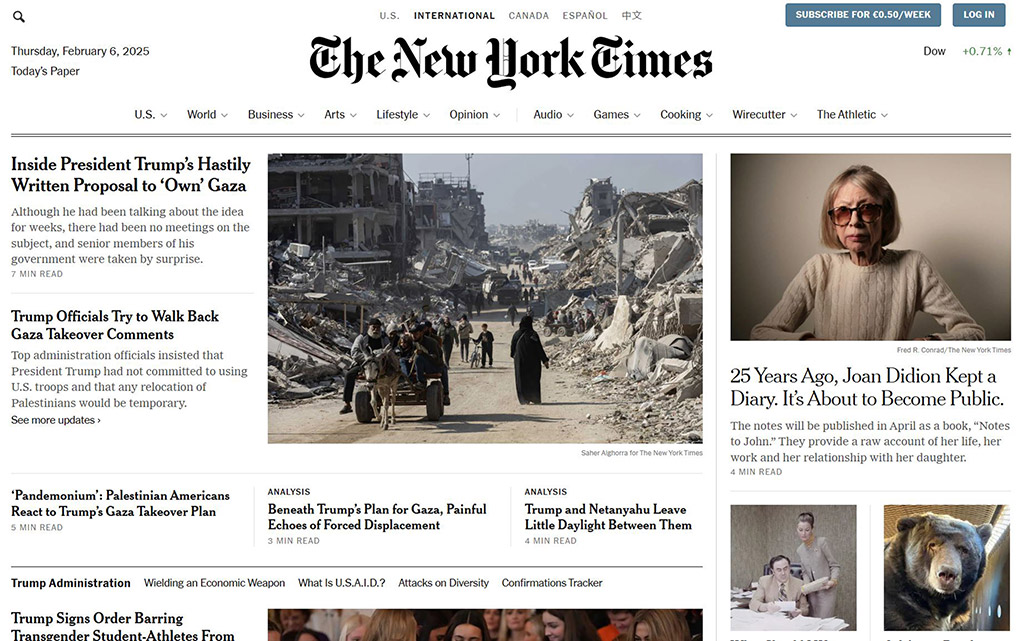Expand the World menu chevron
The width and height of the screenshot is (1020, 641).
224,115
